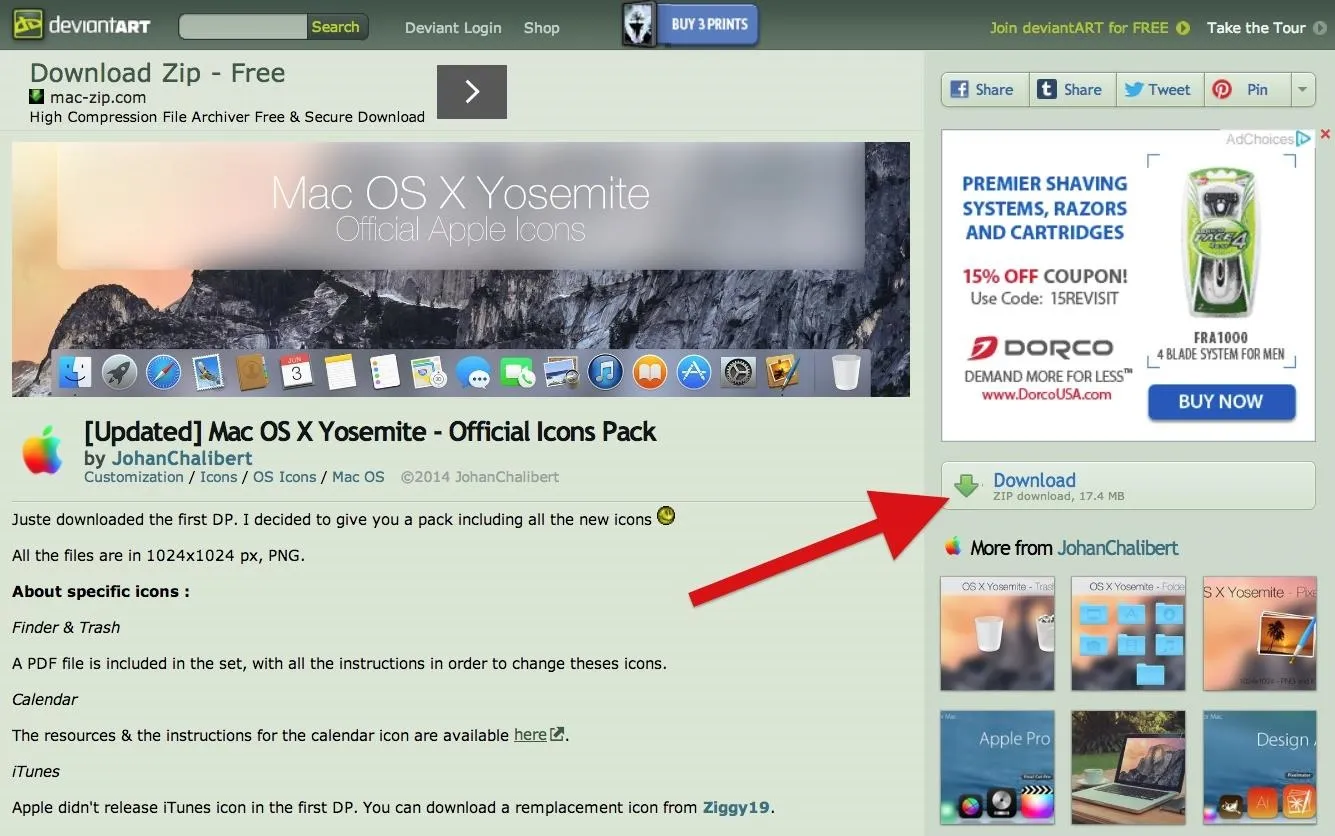This screenshot has height=836, width=1335.
Task: Open Deviant Login
Action: [453, 28]
